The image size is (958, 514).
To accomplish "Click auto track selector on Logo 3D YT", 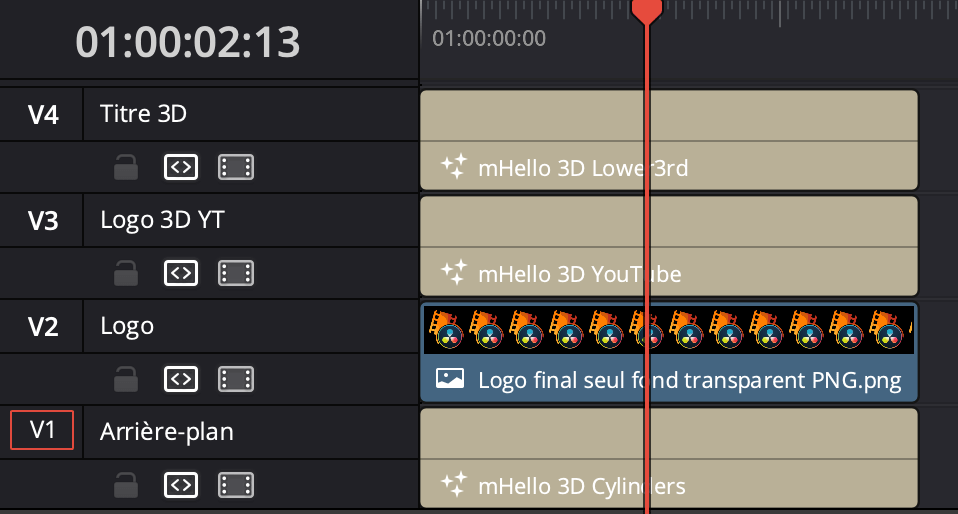I will (180, 272).
